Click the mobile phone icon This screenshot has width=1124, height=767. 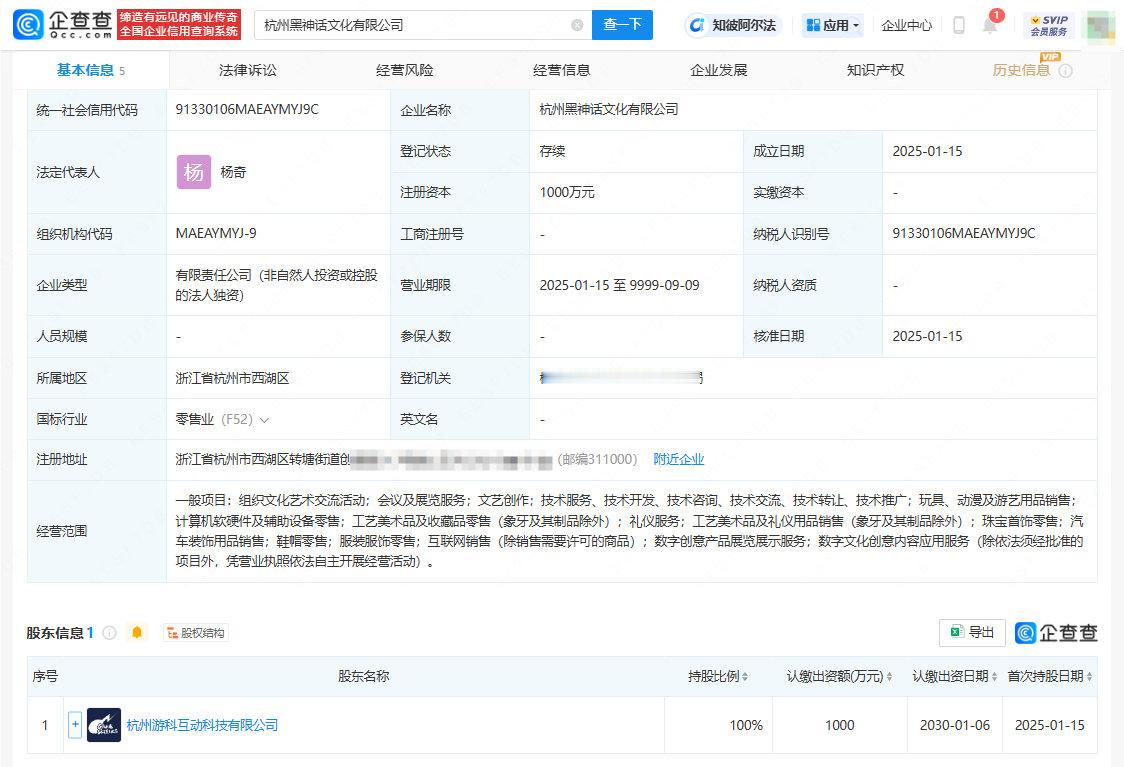958,25
